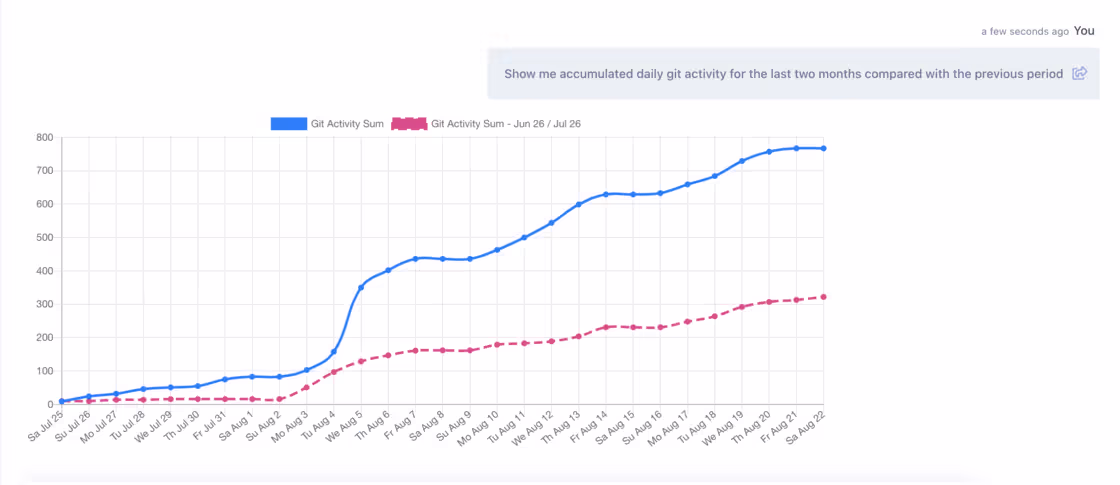This screenshot has width=1120, height=485.
Task: Click the 300 y-axis value
Action: 46,304
